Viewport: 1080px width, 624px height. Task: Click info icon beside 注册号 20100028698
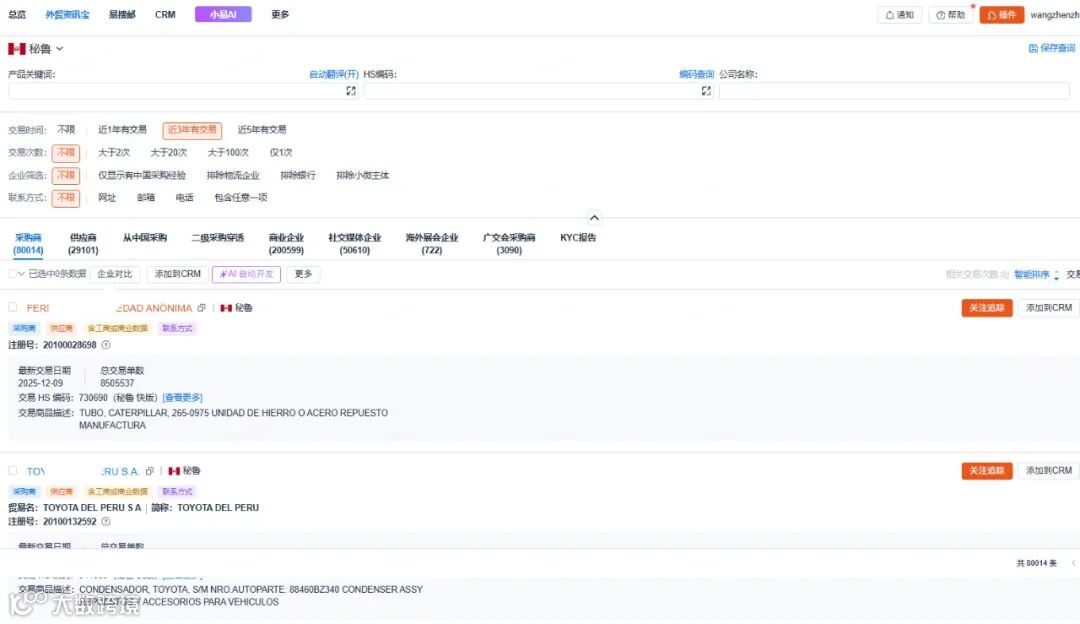[x=105, y=345]
